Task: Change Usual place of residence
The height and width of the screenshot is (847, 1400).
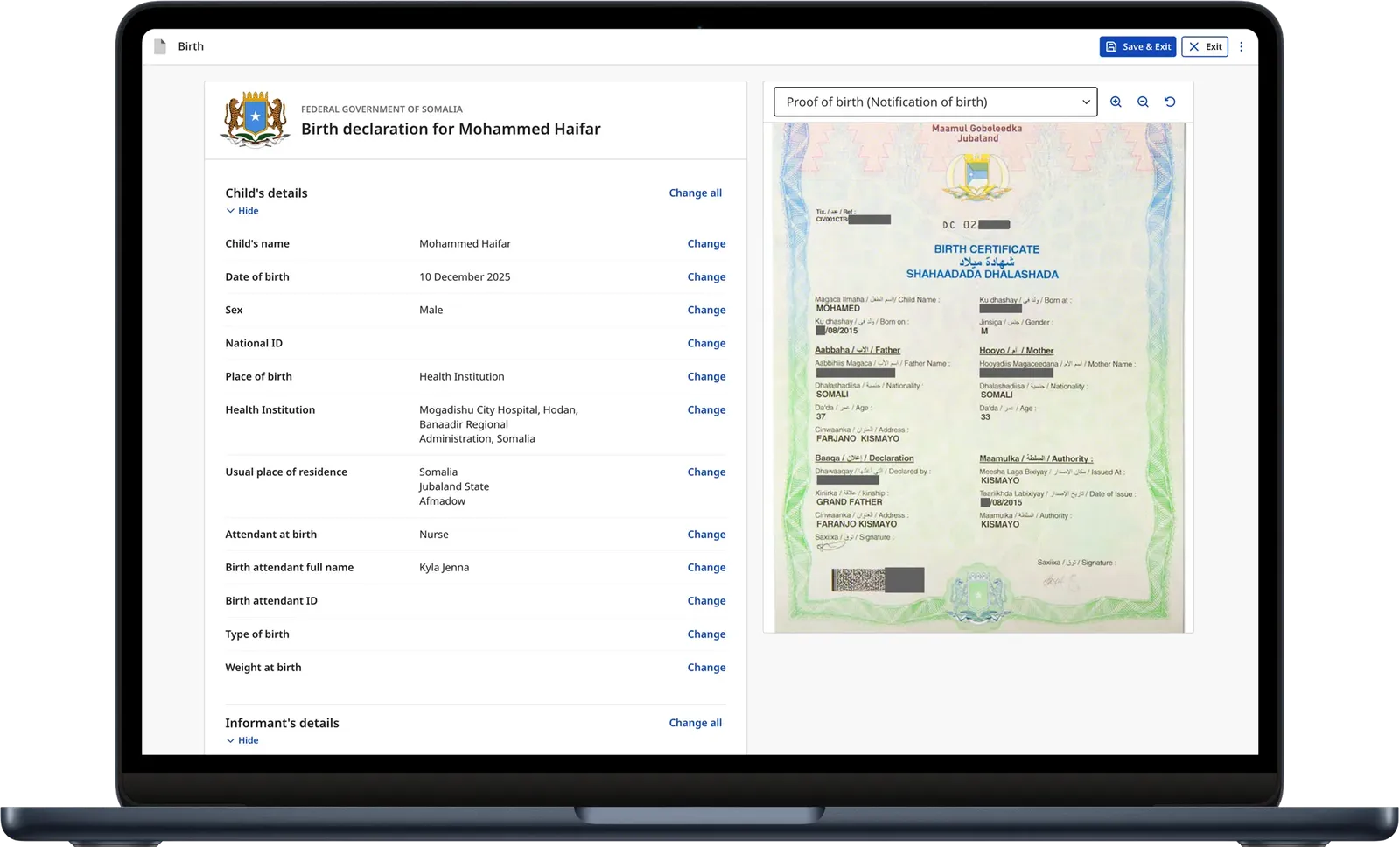Action: coord(706,472)
